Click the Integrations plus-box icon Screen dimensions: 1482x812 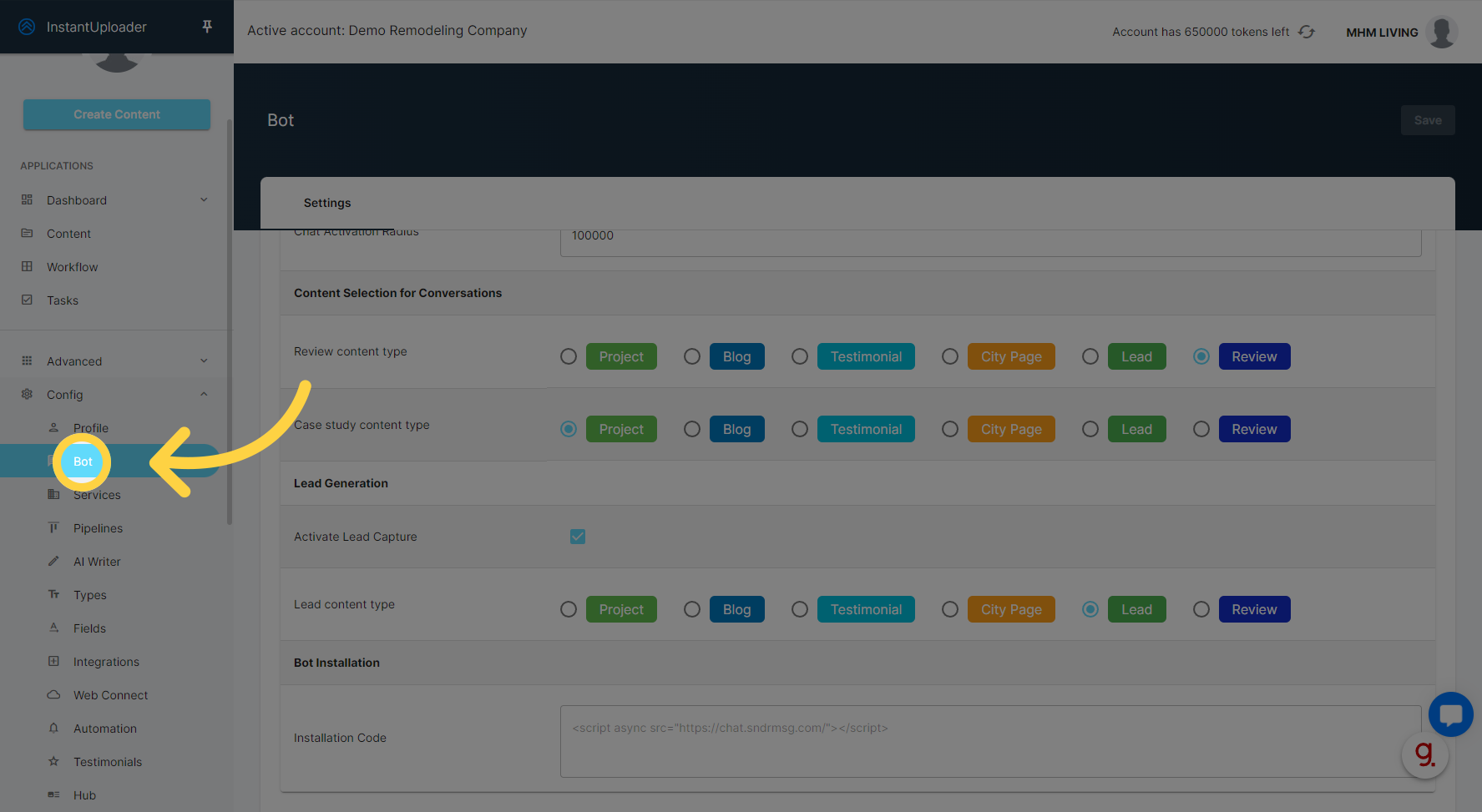[53, 661]
